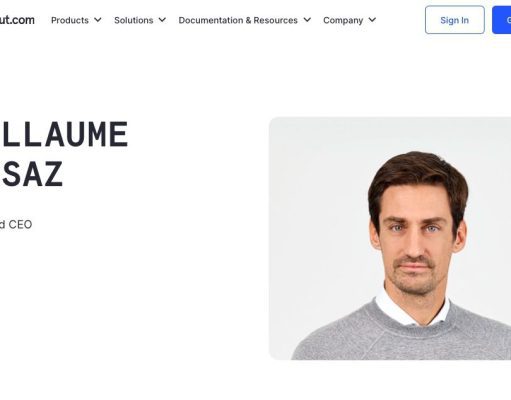The image size is (511, 400).
Task: Open the Solutions navigation menu
Action: (x=140, y=20)
